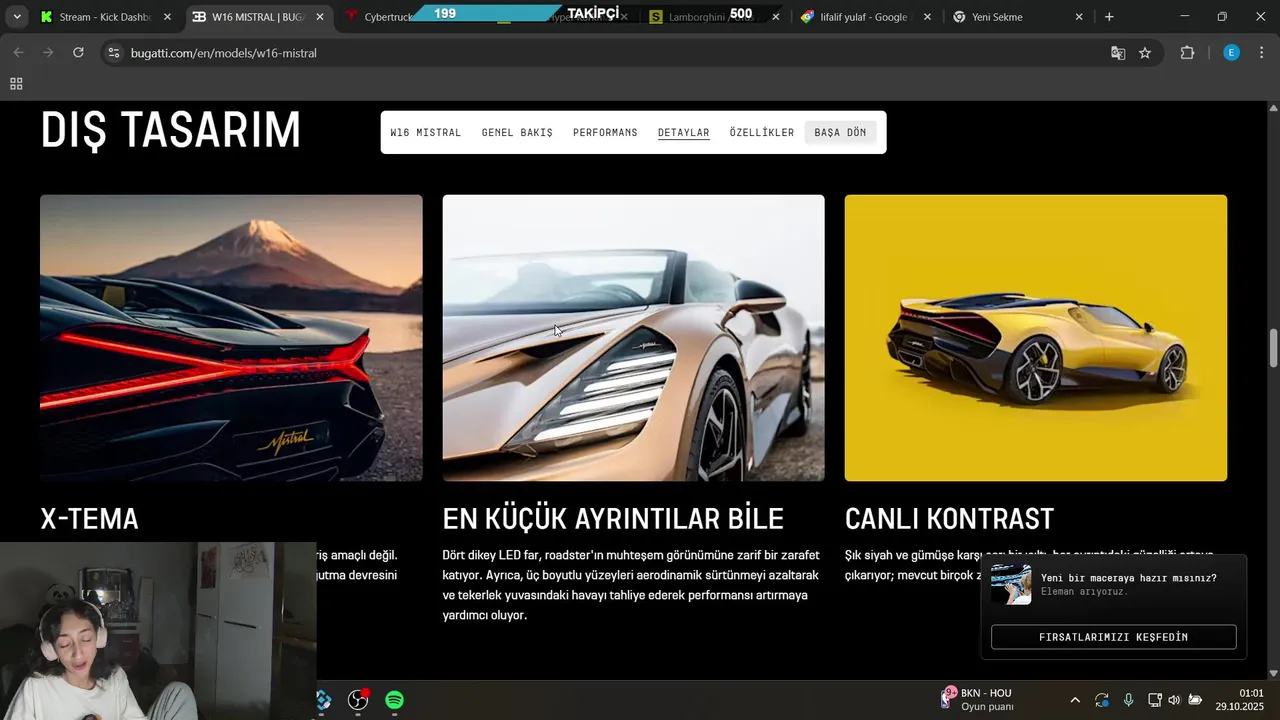Open the yellow Mistral CANLI KONTRAST image
This screenshot has width=1280, height=720.
click(x=1035, y=338)
